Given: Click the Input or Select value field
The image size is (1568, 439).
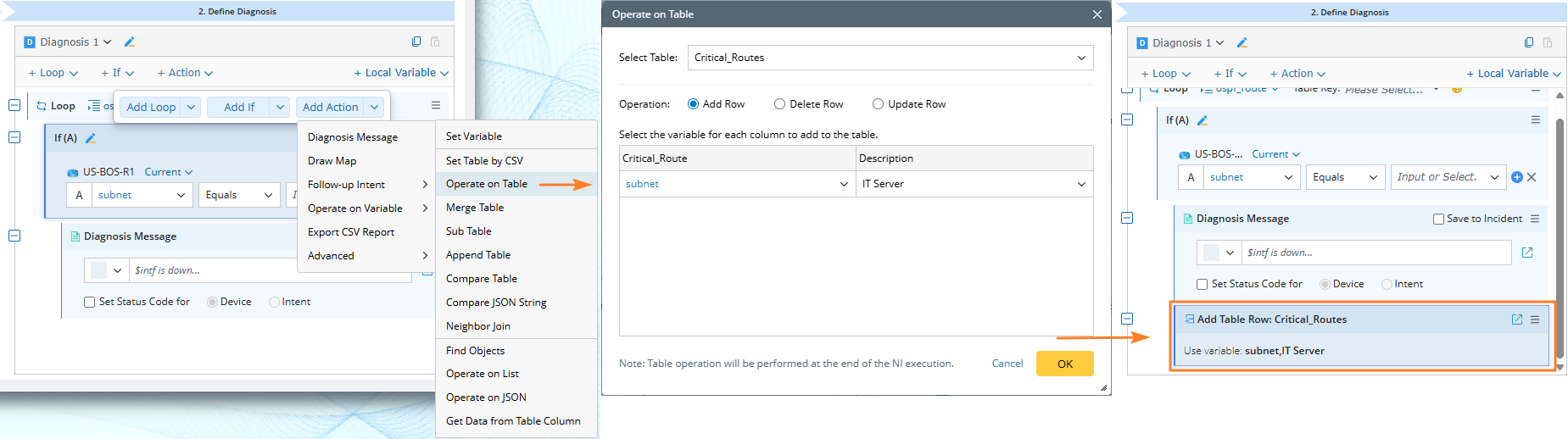Looking at the screenshot, I should (1438, 177).
